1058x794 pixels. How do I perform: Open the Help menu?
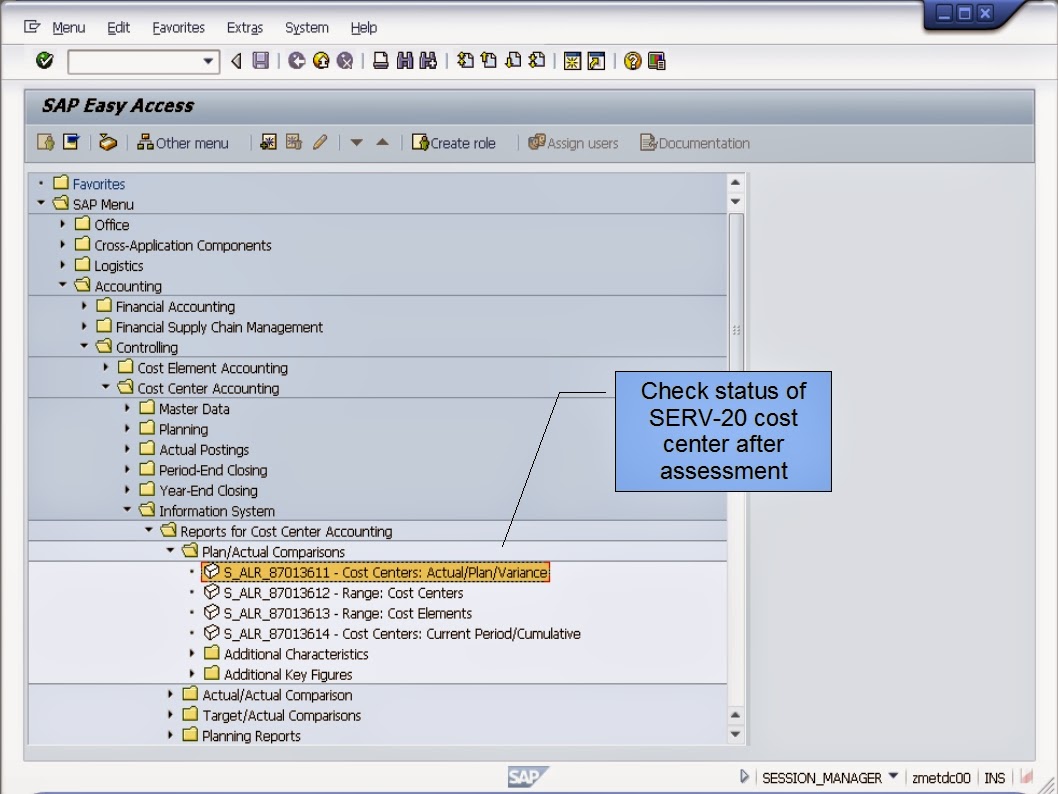363,28
